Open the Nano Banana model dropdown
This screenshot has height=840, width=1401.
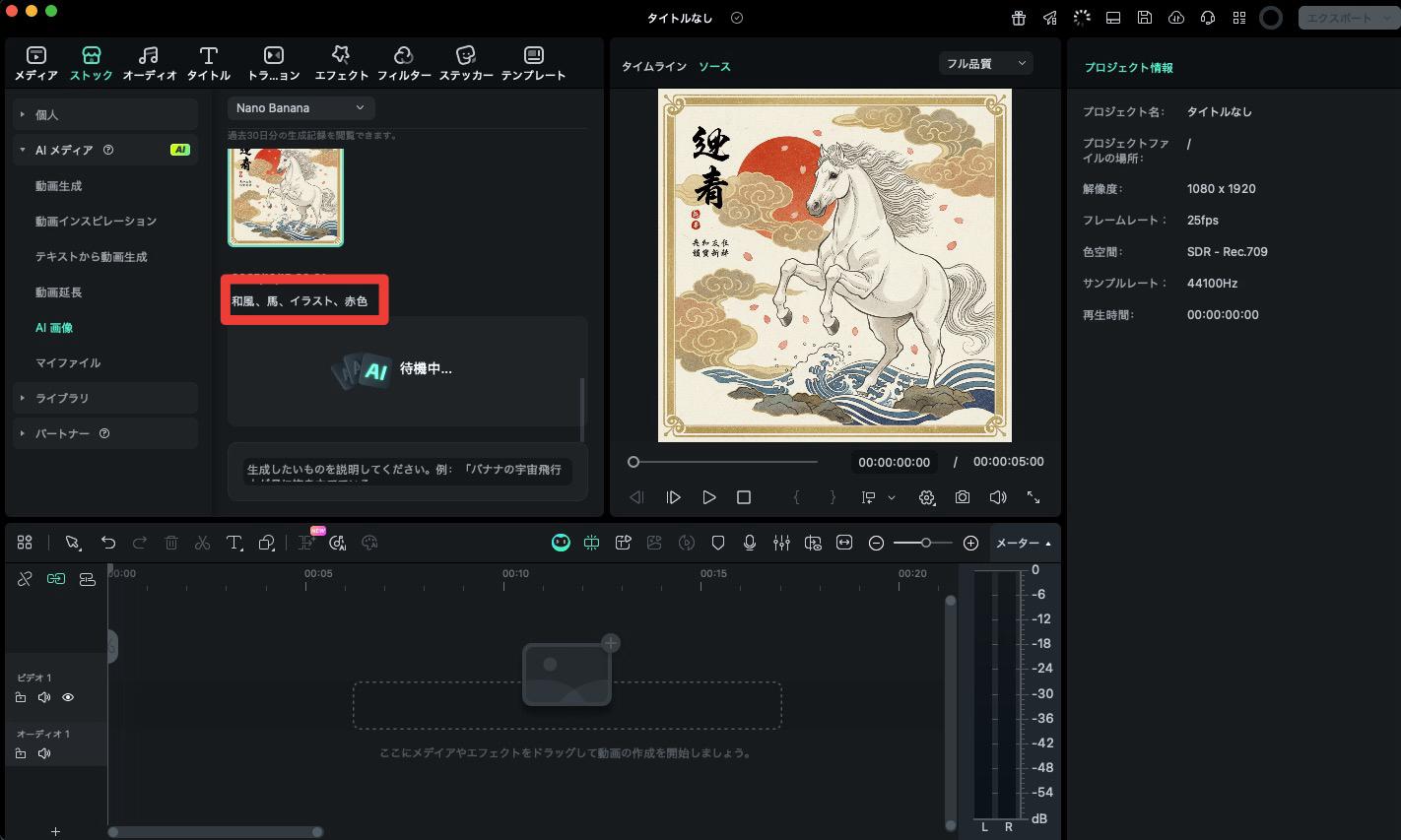(300, 107)
